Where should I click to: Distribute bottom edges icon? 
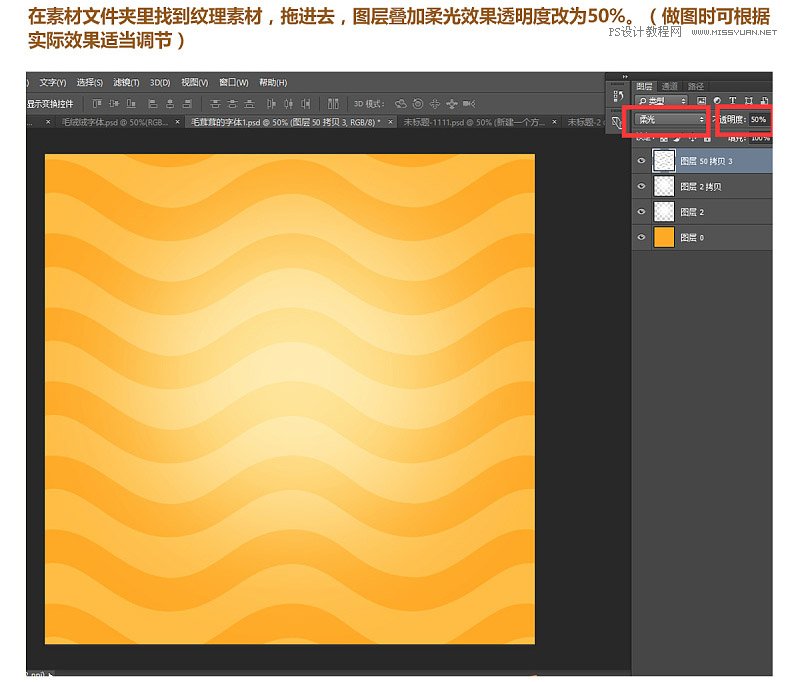tap(249, 104)
